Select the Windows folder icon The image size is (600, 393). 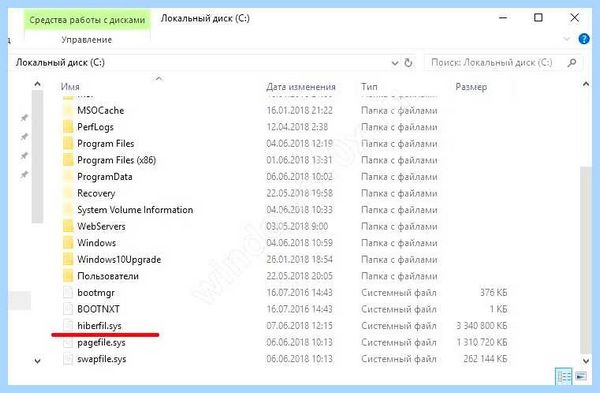68,243
